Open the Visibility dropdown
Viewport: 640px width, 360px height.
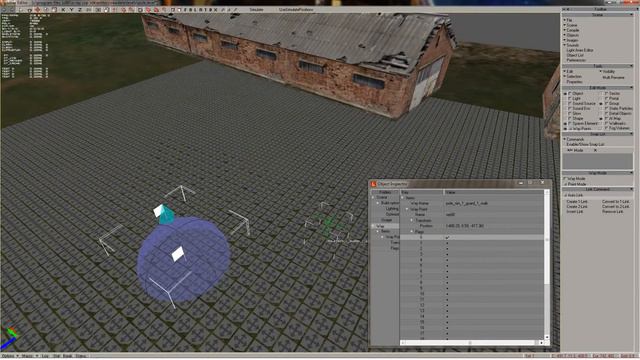click(608, 71)
